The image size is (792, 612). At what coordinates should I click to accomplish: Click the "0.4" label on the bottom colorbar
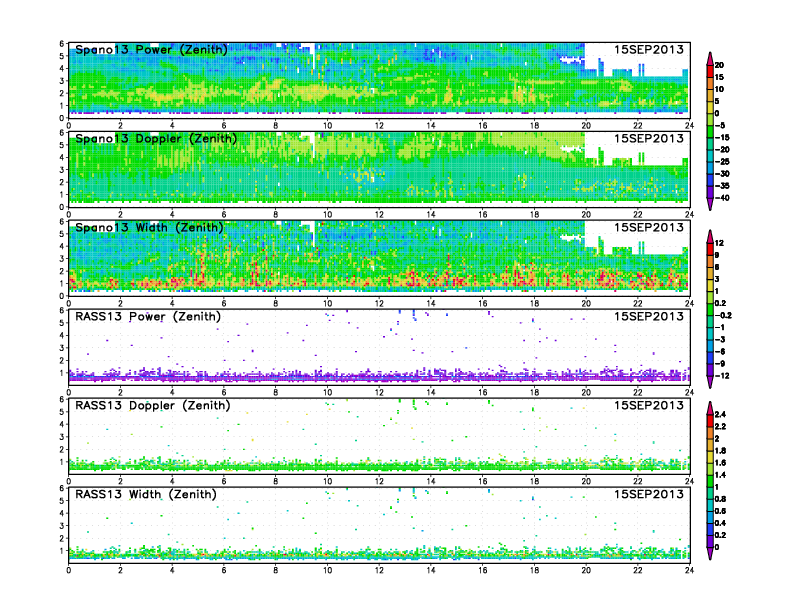(x=720, y=524)
